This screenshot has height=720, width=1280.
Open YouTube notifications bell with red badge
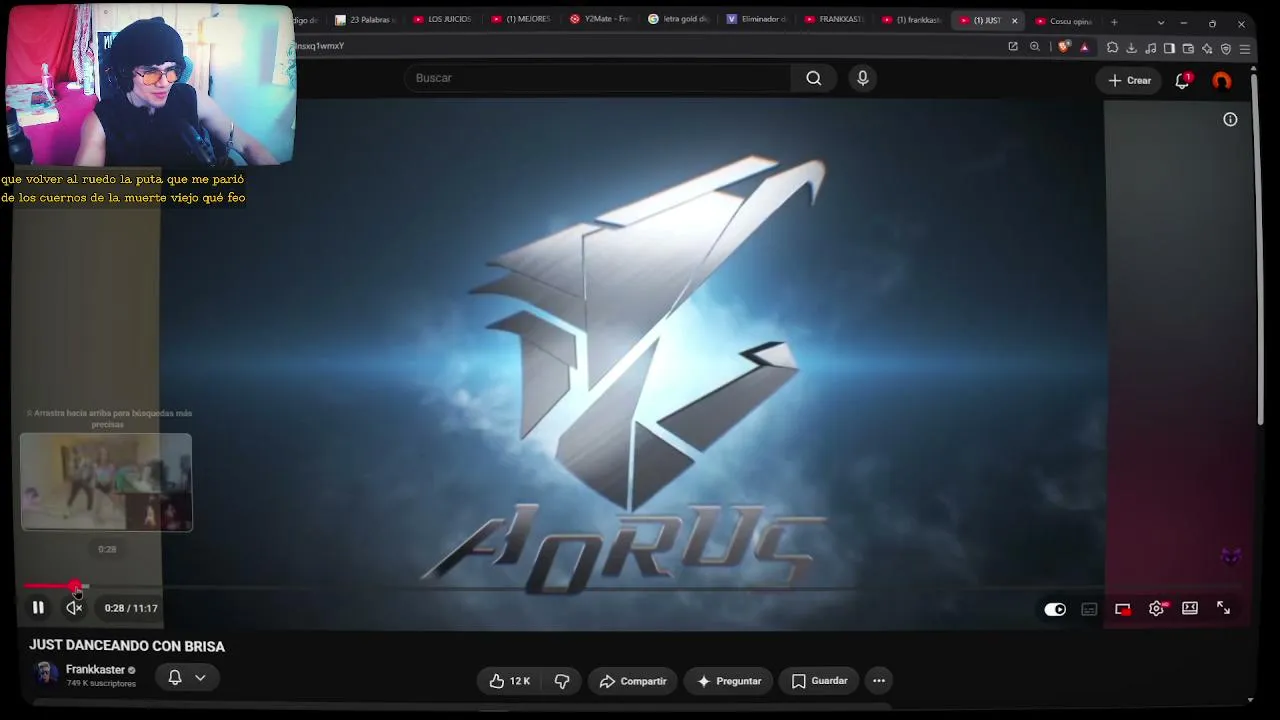pos(1182,81)
